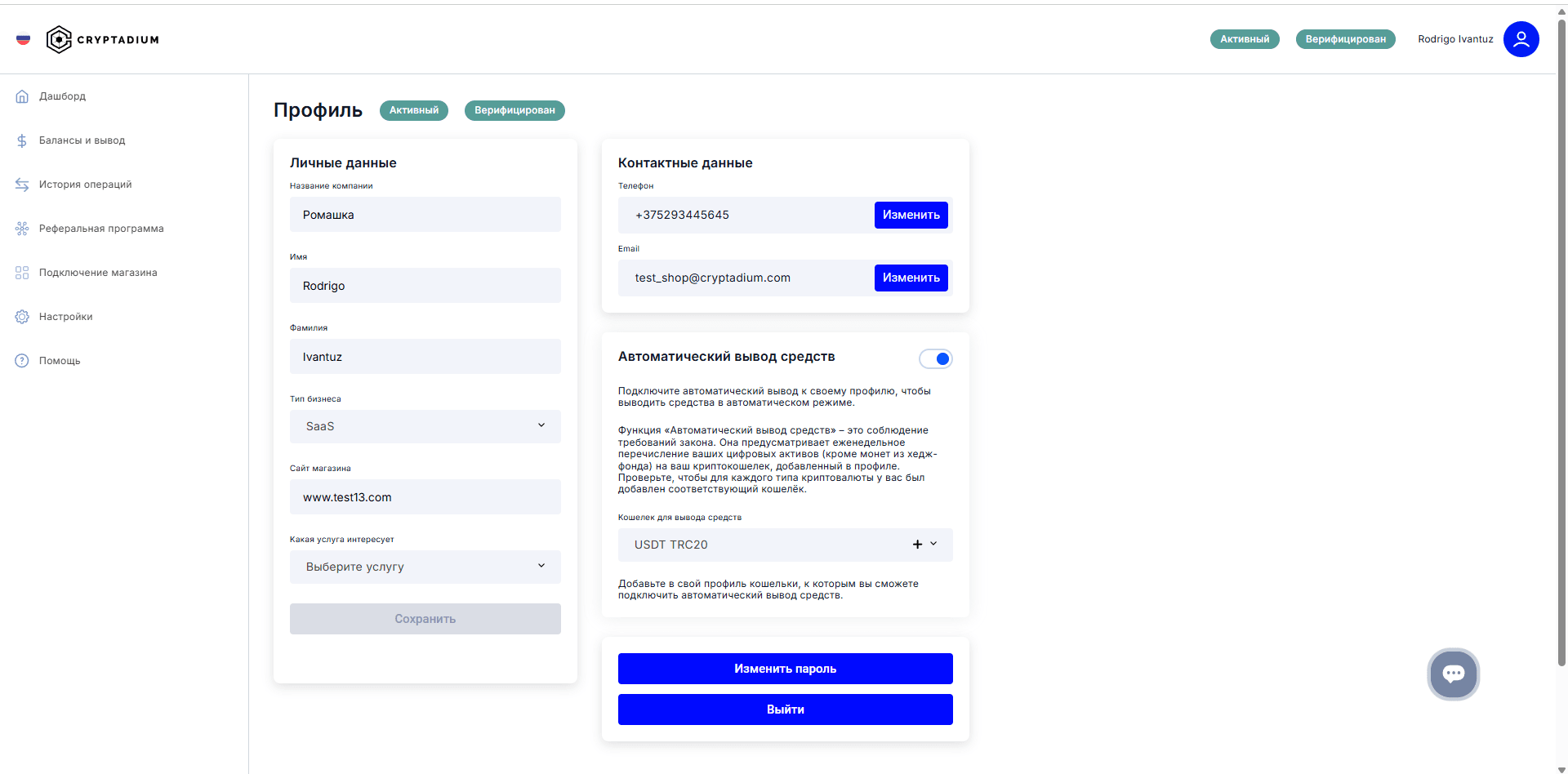The image size is (1568, 774).
Task: Click the Изменить пароль button
Action: (x=785, y=669)
